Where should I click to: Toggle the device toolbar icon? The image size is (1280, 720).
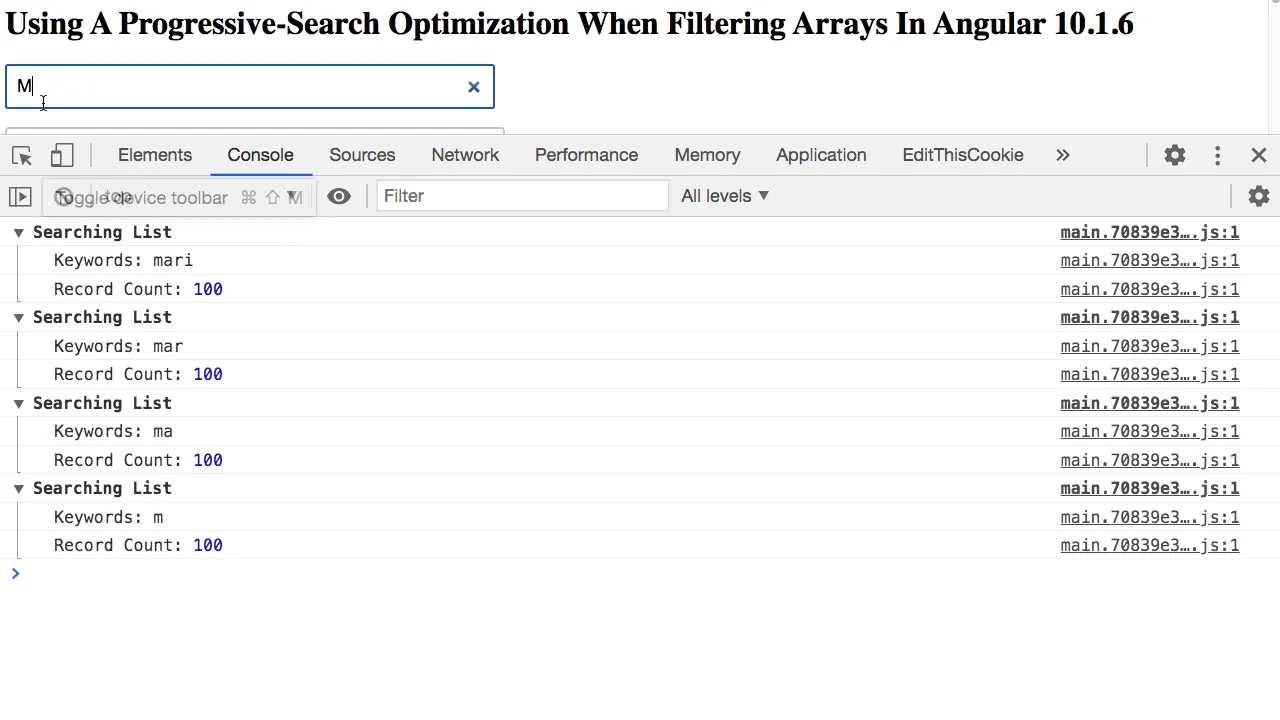pos(62,156)
